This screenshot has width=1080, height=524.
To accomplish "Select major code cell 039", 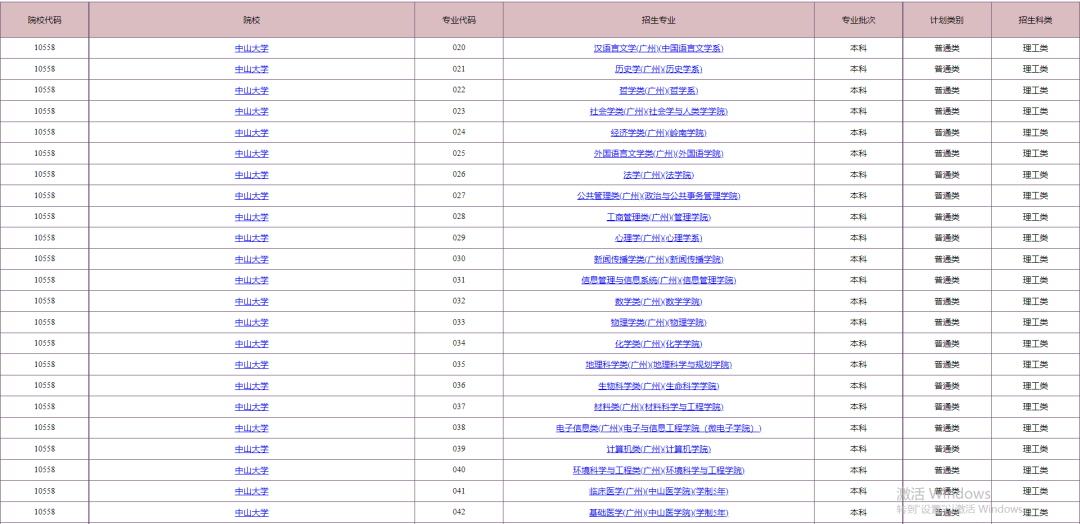I will (x=459, y=448).
